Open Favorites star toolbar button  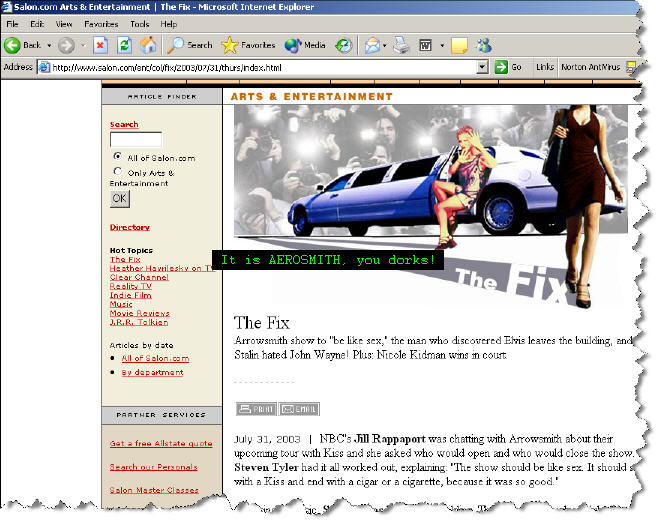248,45
